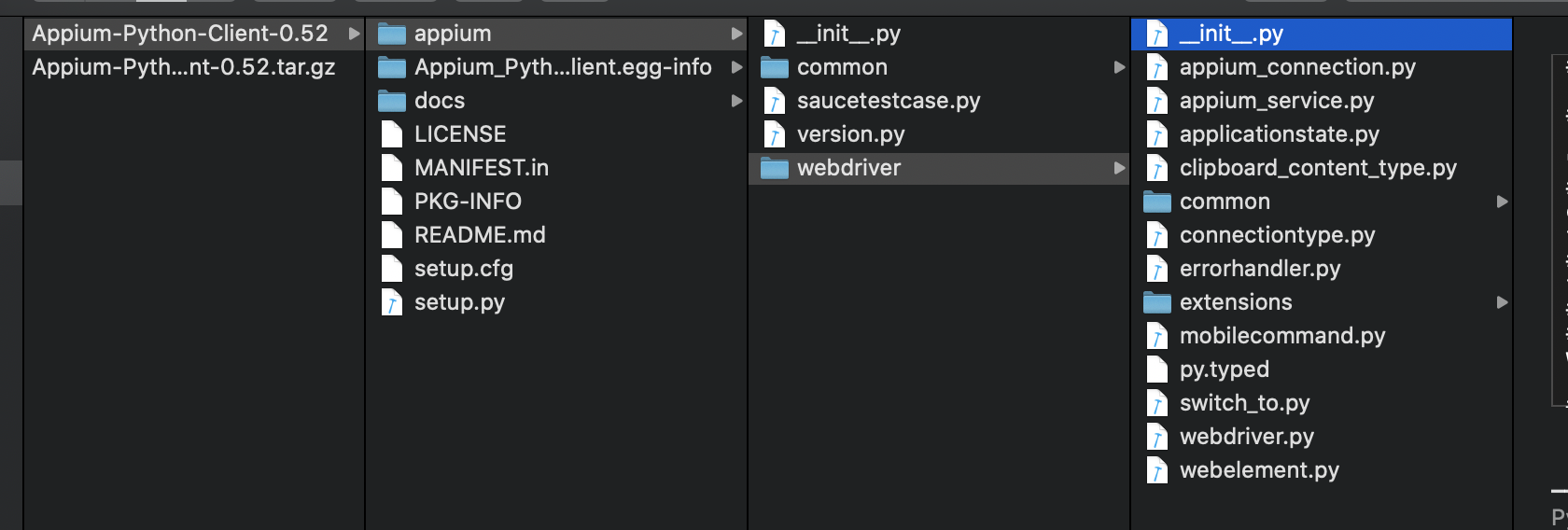Select the py.typed file name

point(1225,370)
